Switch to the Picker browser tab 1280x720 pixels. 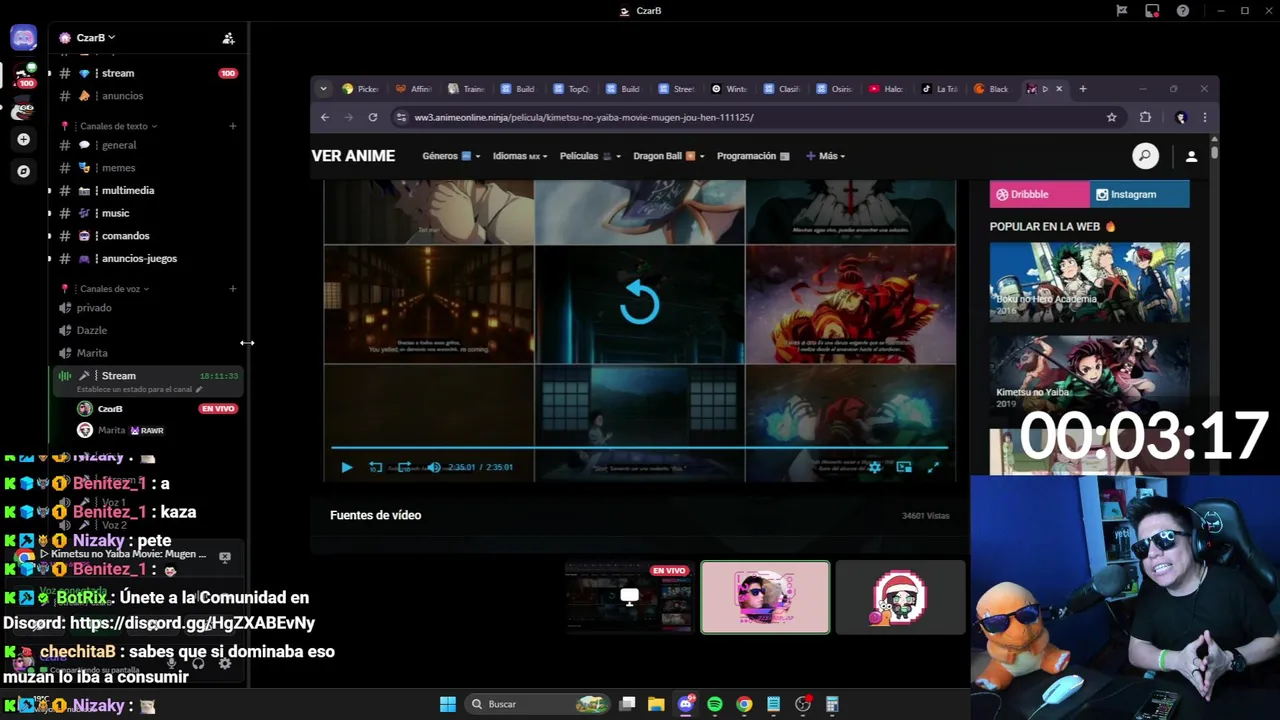point(361,89)
